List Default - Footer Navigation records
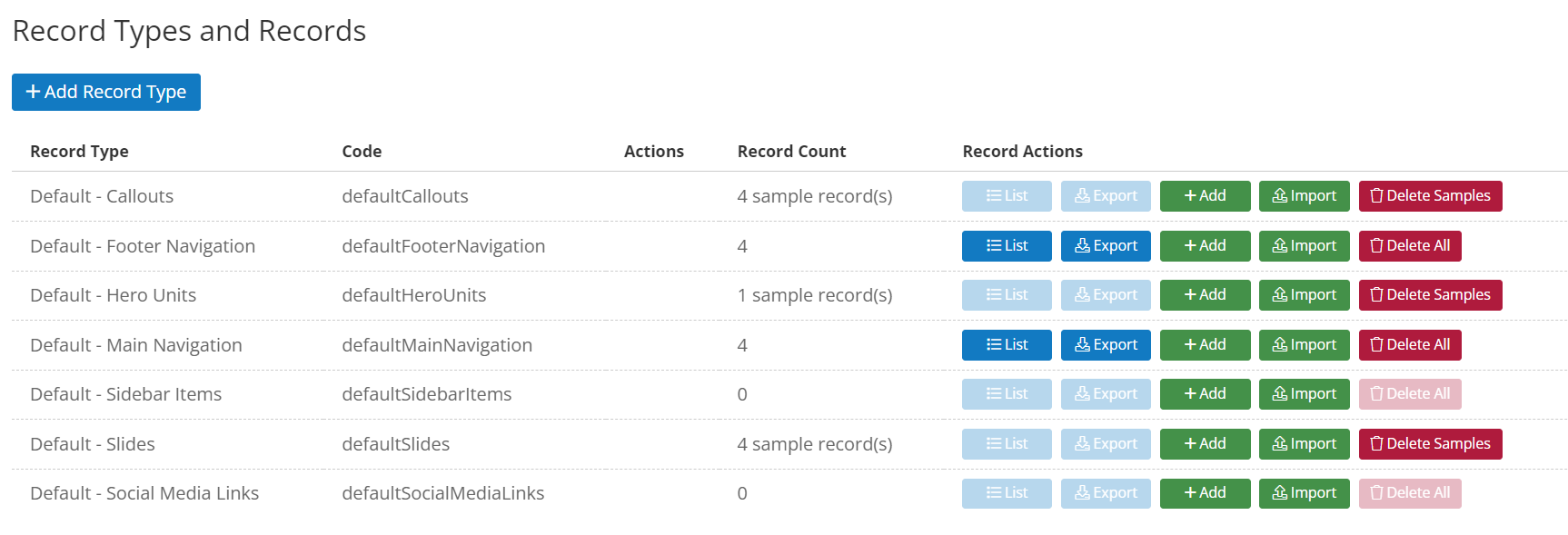1568x535 pixels. pyautogui.click(x=1007, y=245)
